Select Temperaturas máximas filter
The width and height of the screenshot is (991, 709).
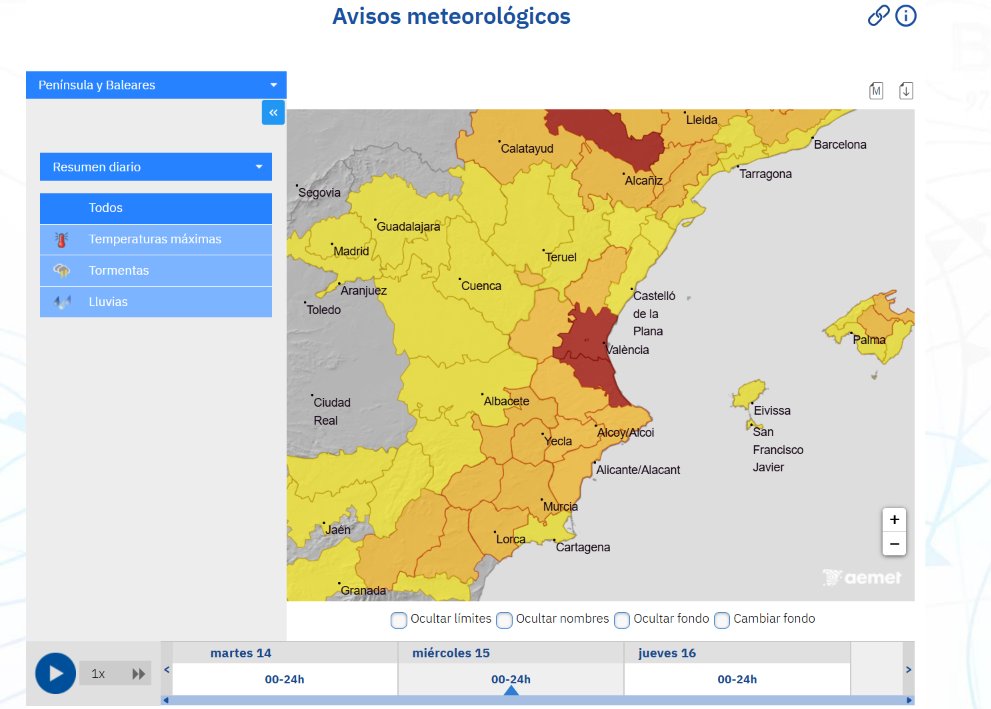tap(156, 239)
